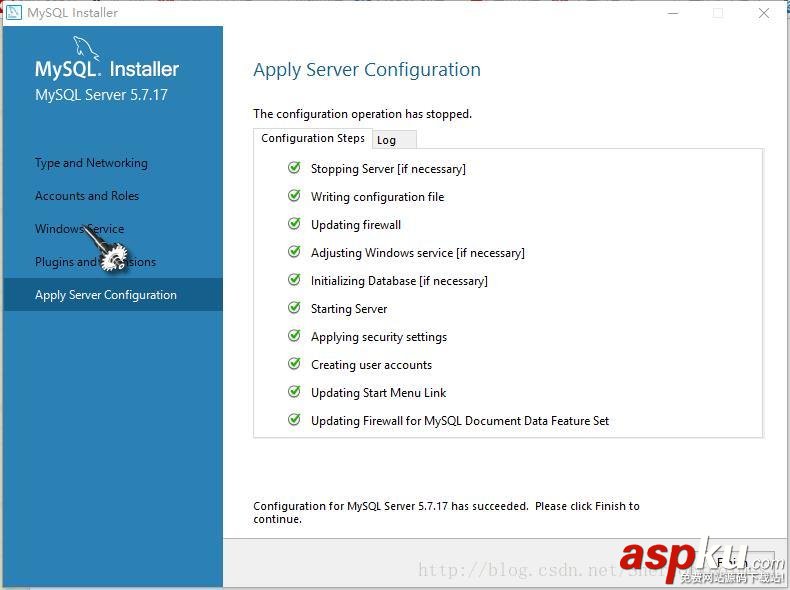Click the check icon for Applying security settings
Screen dimensions: 790x590
coord(294,336)
